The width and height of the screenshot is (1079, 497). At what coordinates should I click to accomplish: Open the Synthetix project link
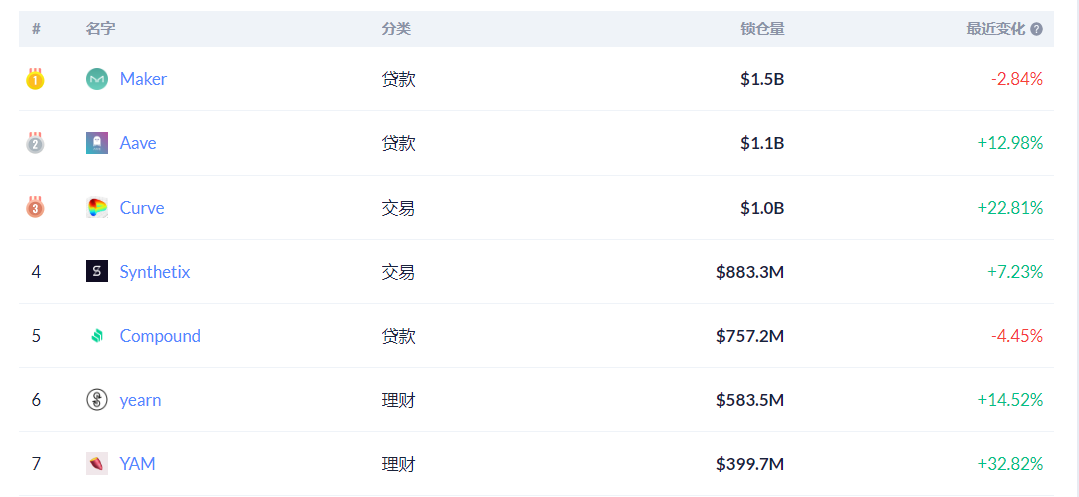pos(155,272)
